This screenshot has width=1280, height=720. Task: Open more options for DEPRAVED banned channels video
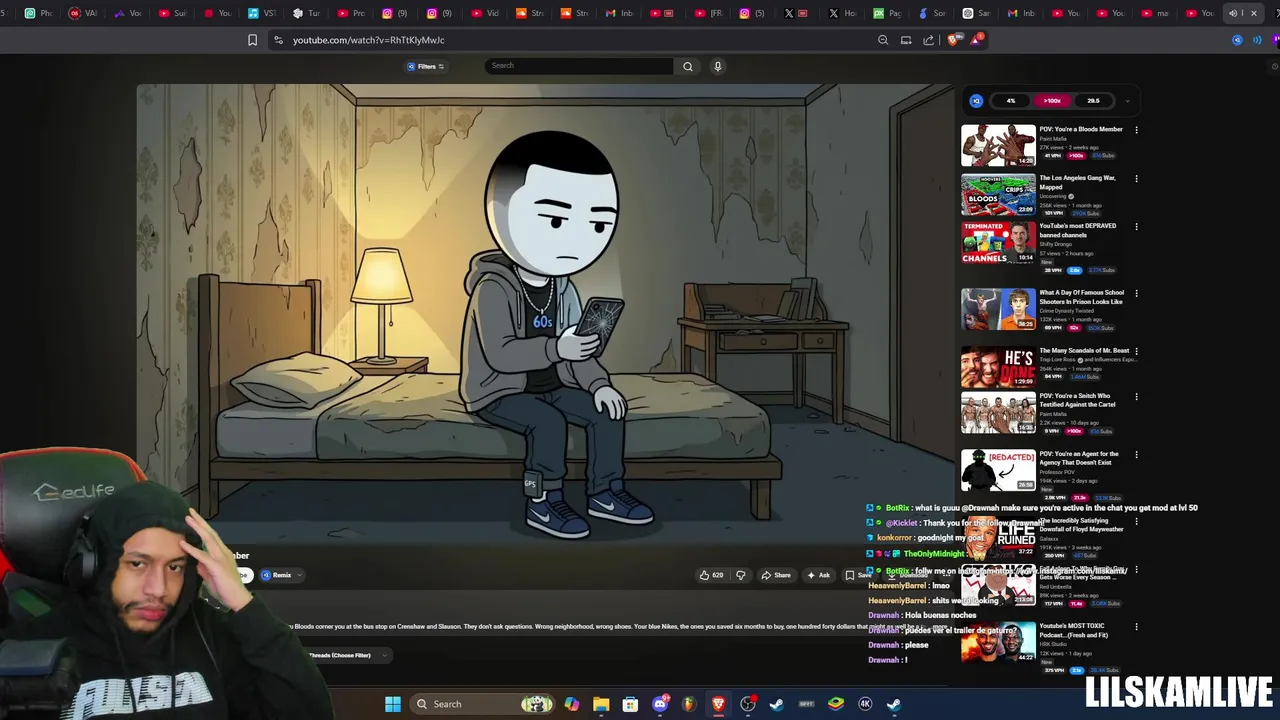coord(1136,227)
